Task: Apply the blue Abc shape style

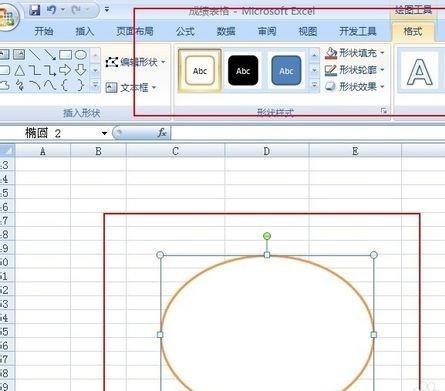Action: (286, 71)
